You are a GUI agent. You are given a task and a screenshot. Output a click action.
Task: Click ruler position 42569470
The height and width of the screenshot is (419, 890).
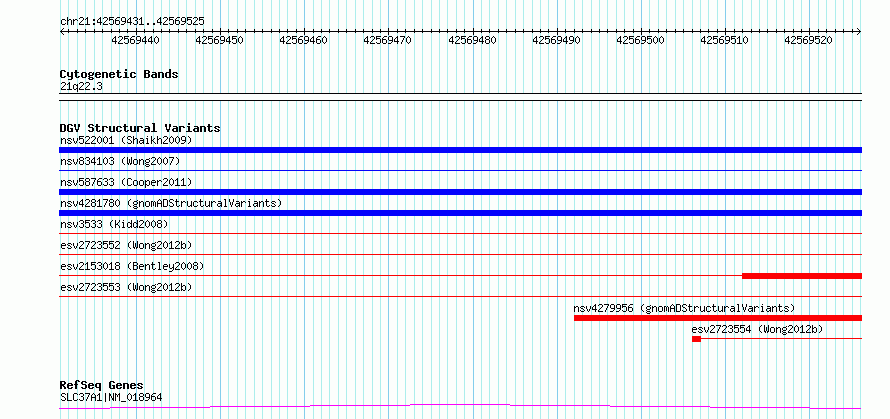click(388, 40)
